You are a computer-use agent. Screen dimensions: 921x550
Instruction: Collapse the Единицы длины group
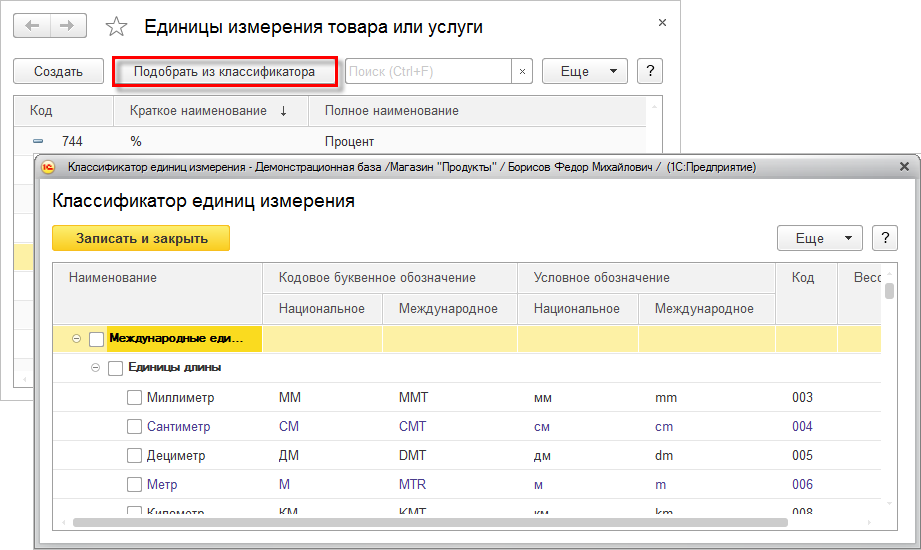[x=96, y=368]
